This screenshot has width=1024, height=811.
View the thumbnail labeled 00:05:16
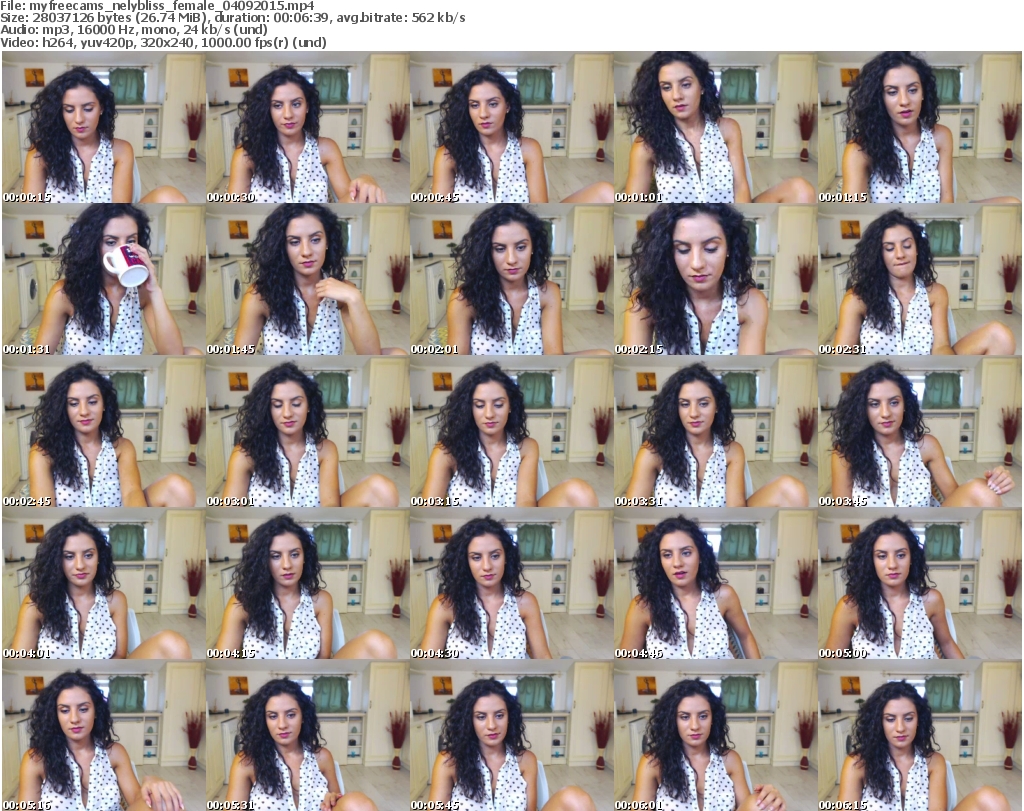(x=103, y=735)
